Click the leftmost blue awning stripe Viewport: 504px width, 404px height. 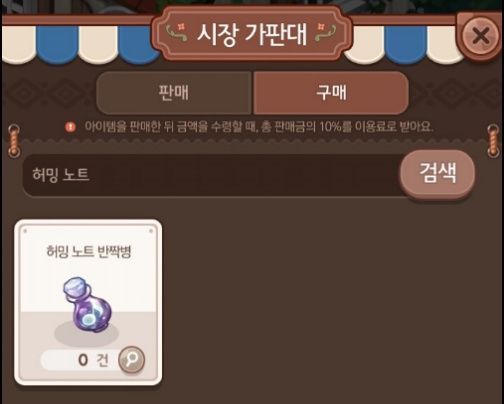(57, 45)
